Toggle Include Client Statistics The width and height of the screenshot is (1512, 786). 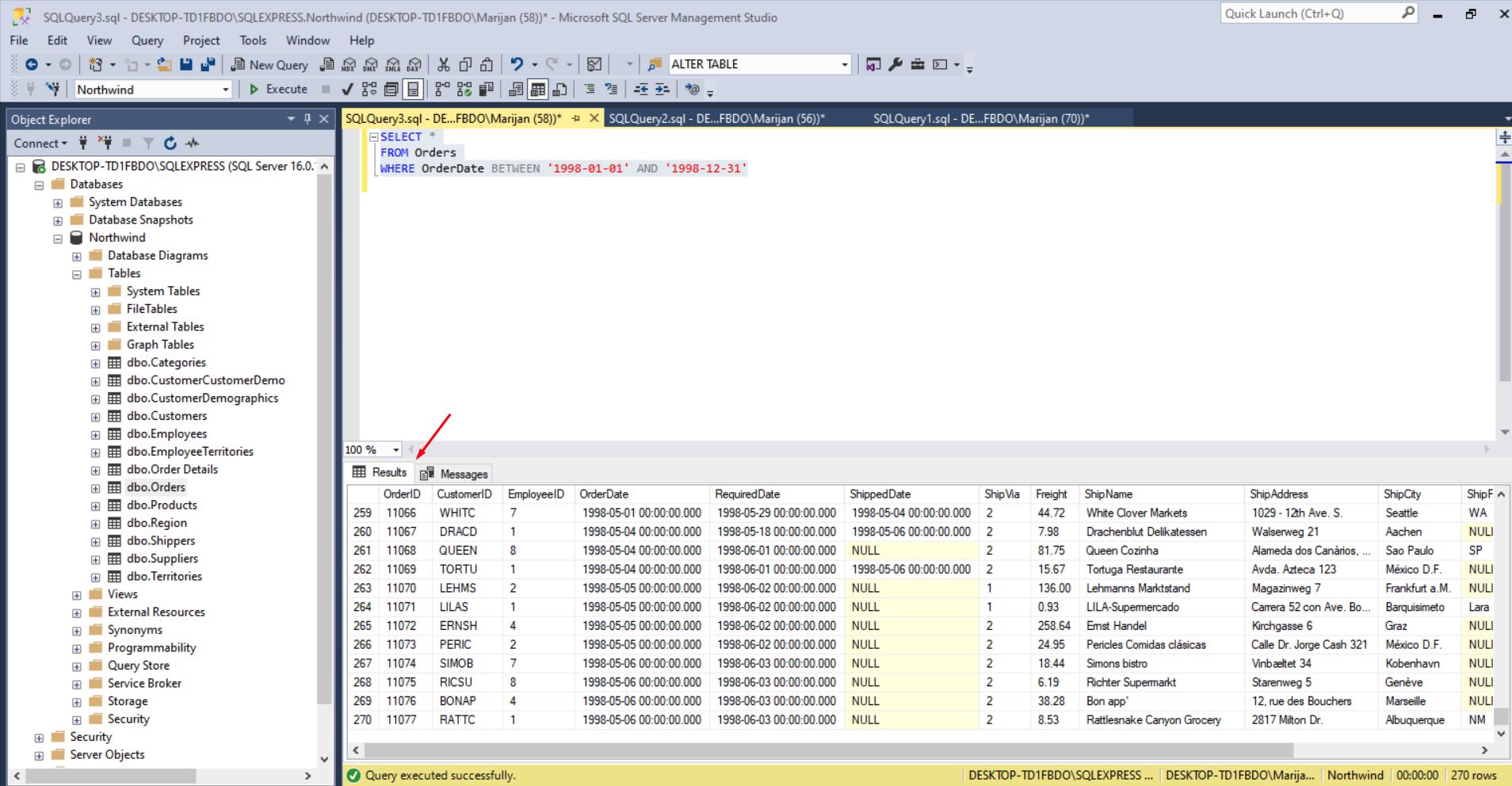click(486, 90)
